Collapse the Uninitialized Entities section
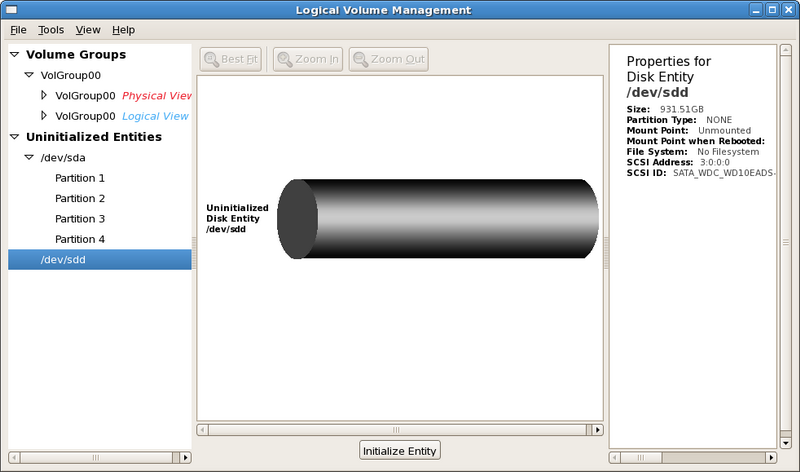This screenshot has width=800, height=472. point(14,137)
